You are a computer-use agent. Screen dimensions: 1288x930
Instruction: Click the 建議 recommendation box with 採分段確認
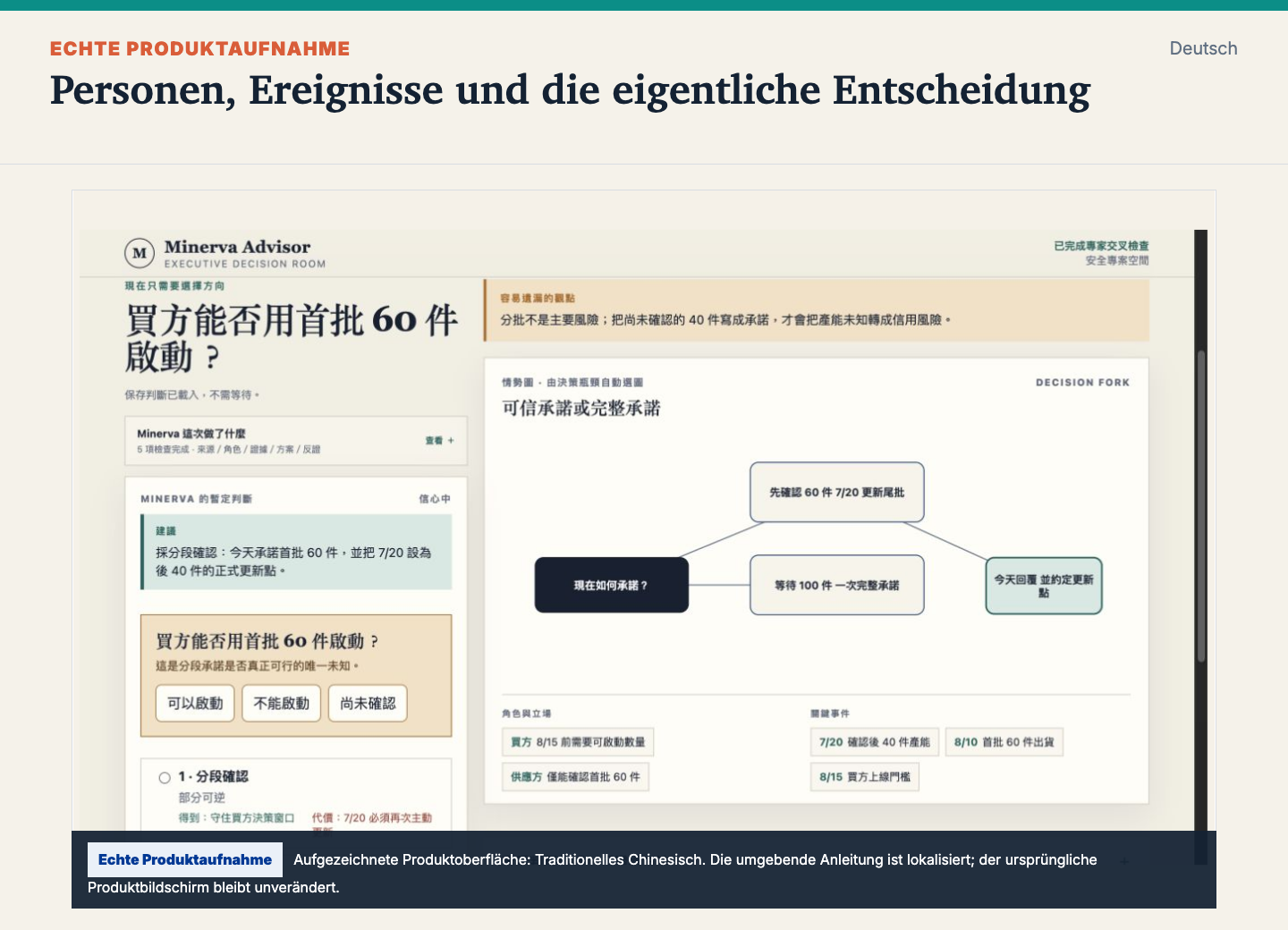(296, 552)
